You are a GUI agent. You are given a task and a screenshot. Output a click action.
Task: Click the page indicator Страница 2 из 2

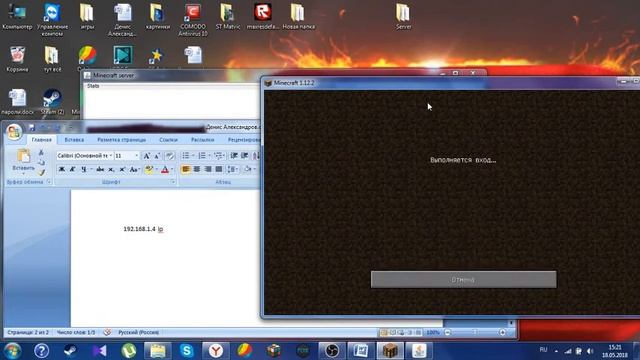(28, 332)
